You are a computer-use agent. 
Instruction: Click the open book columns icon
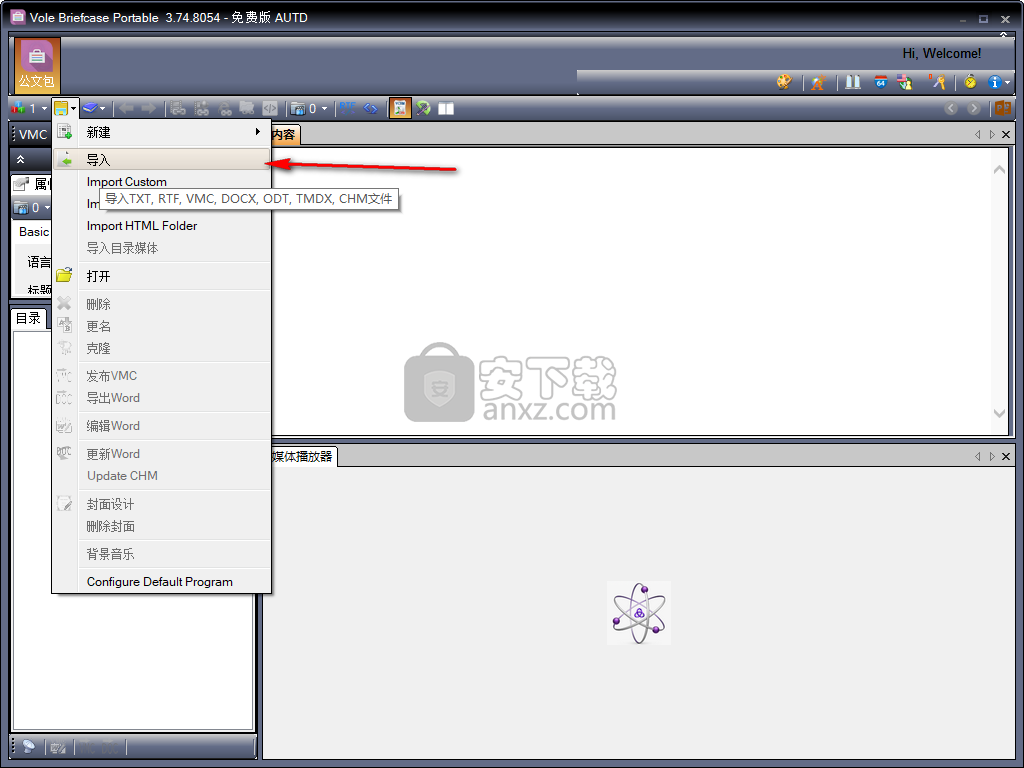(x=853, y=82)
